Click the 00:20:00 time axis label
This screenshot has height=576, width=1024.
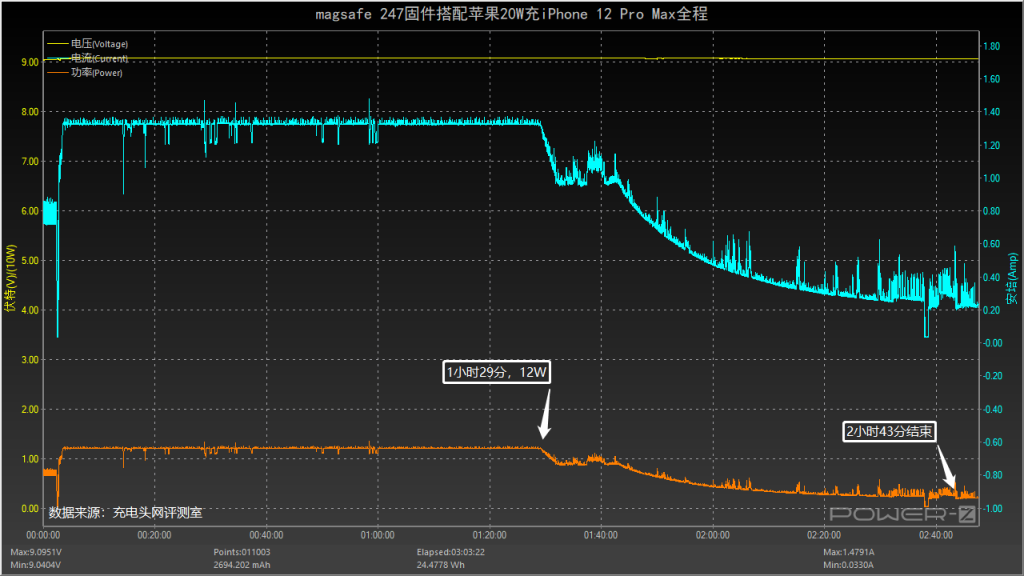154,535
